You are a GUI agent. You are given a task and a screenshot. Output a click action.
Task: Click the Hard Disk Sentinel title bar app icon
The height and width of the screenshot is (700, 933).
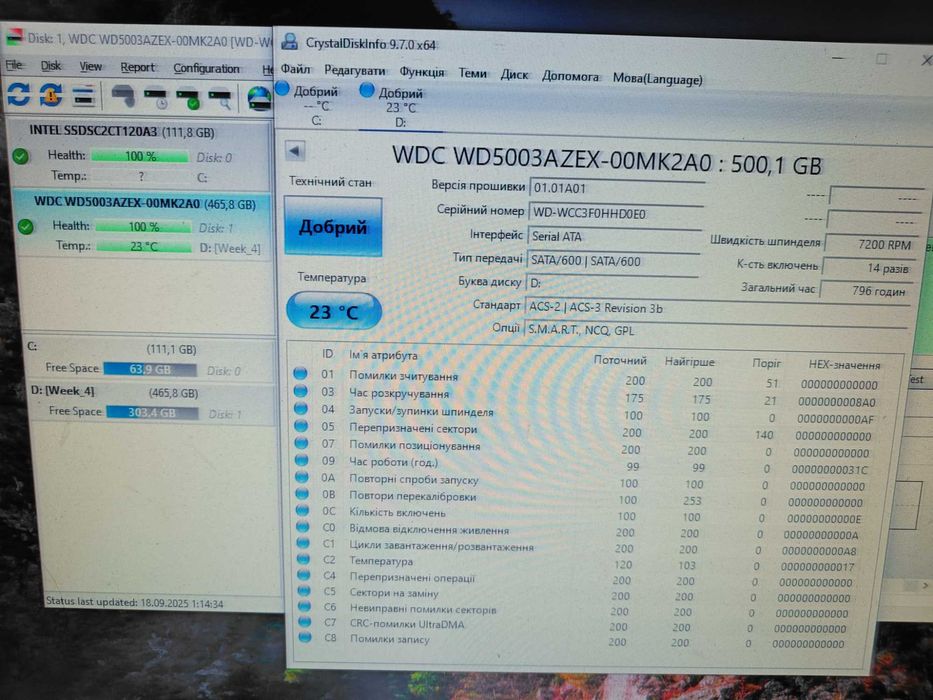[14, 36]
